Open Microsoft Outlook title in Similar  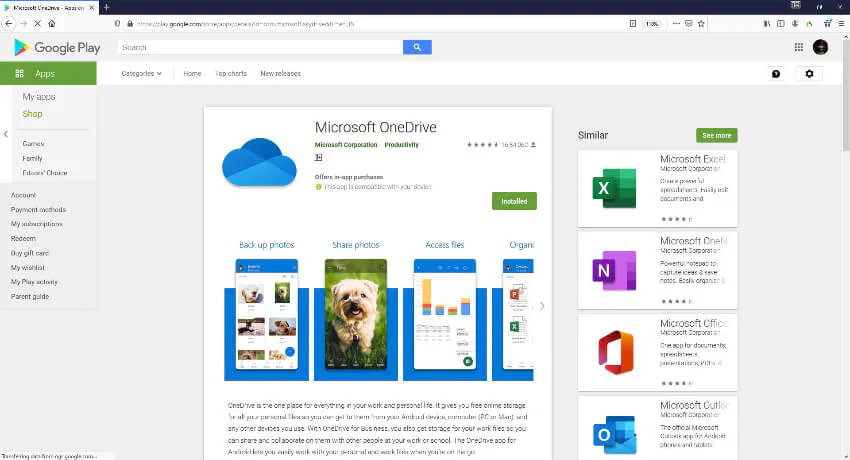694,405
